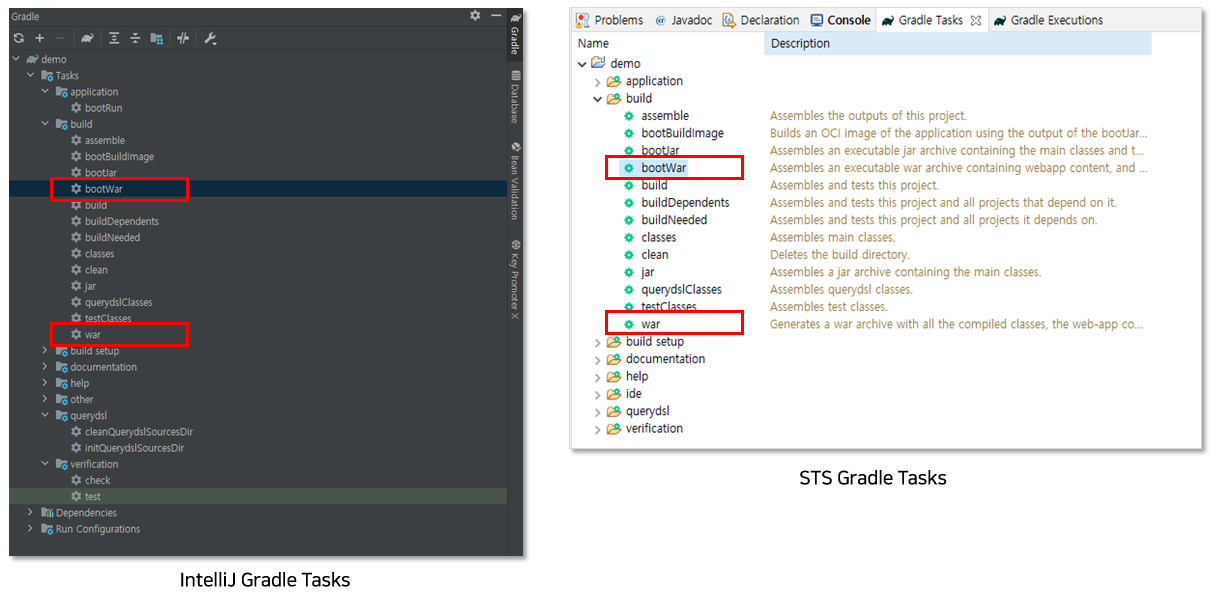The width and height of the screenshot is (1210, 613).
Task: Expand the other group in IntelliJ
Action: 44,399
